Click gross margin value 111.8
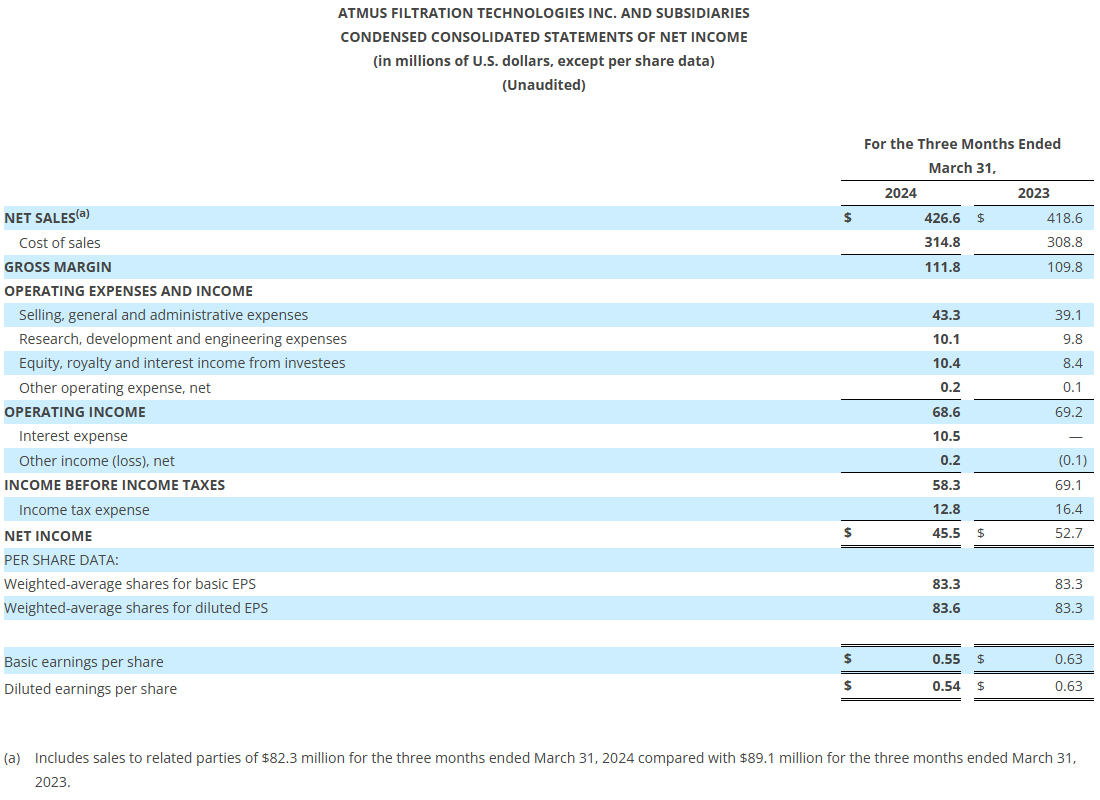 [941, 267]
